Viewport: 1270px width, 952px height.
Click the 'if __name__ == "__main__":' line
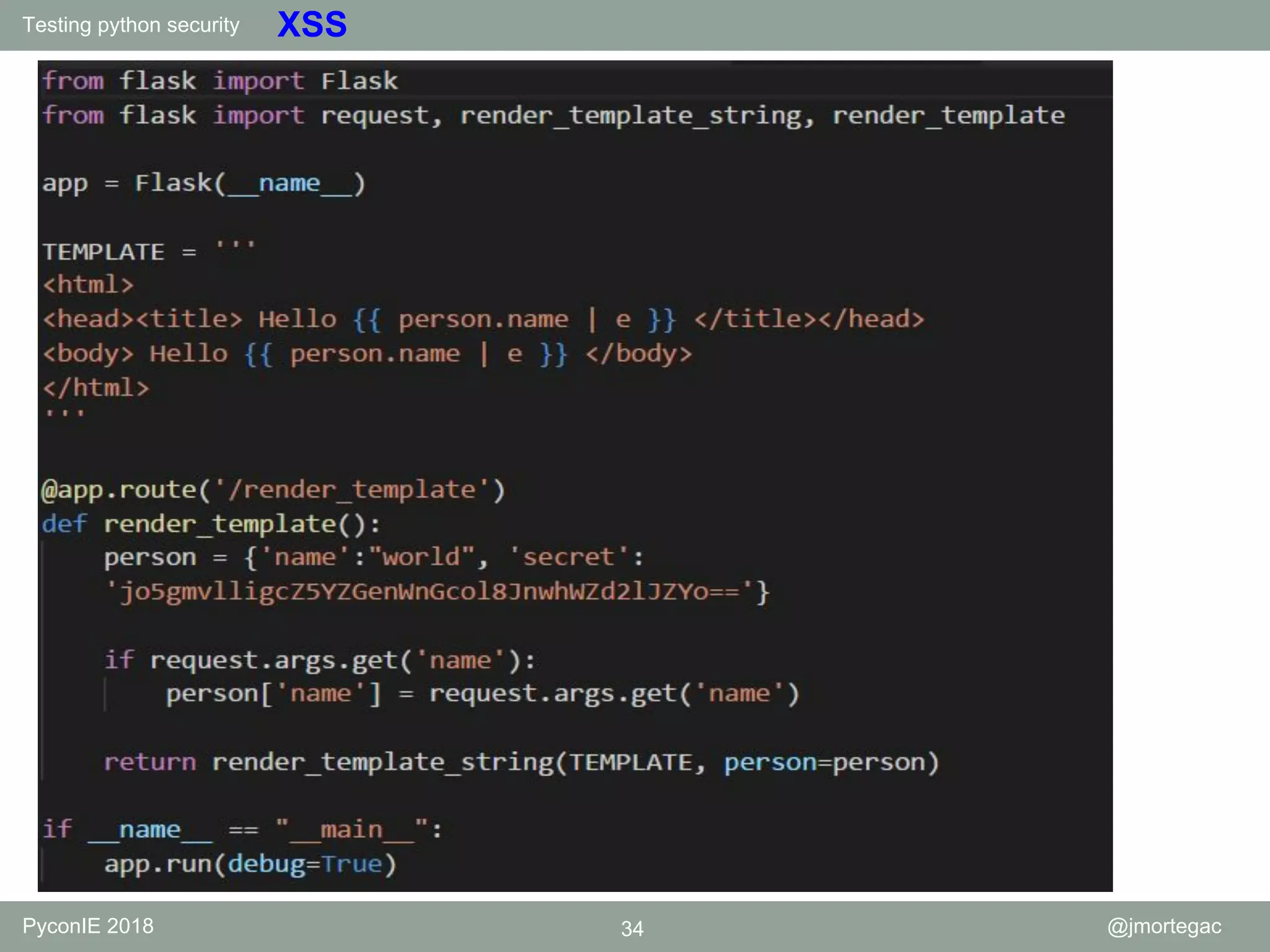click(242, 830)
